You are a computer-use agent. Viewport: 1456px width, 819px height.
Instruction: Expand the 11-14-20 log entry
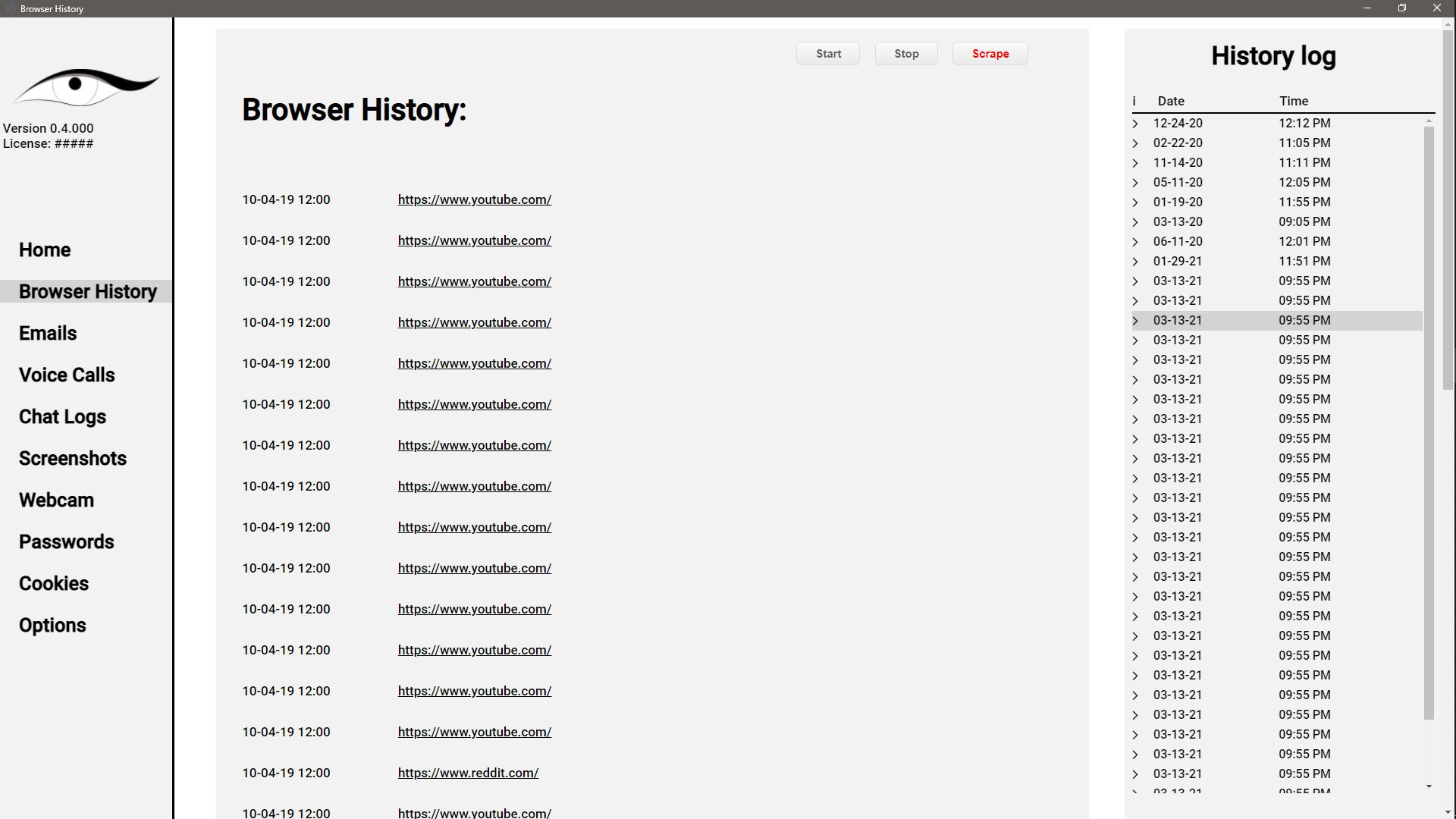(1135, 163)
